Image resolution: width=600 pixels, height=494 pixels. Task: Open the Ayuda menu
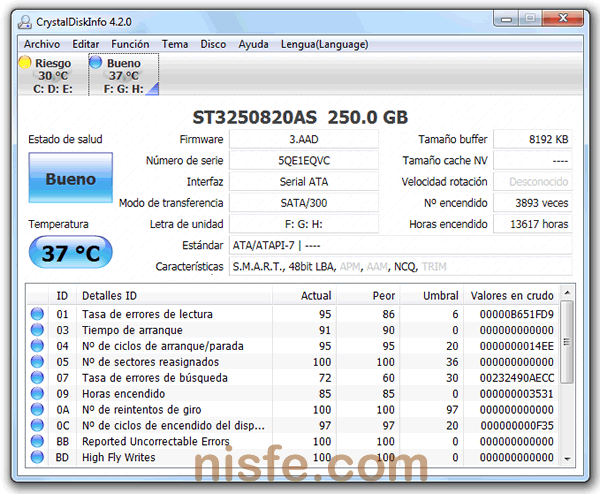click(x=253, y=44)
